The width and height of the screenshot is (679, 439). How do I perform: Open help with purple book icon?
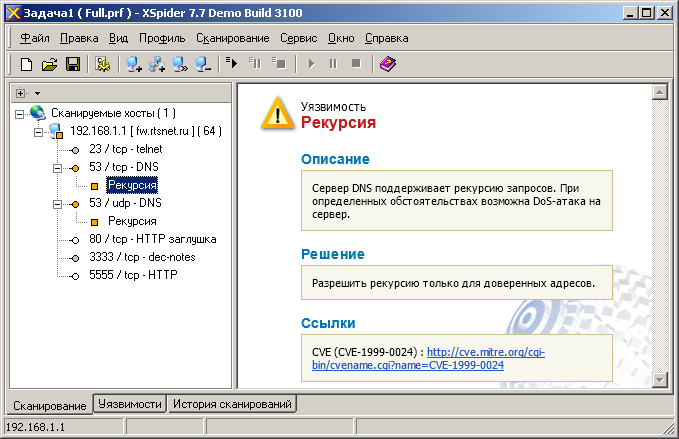click(x=388, y=64)
